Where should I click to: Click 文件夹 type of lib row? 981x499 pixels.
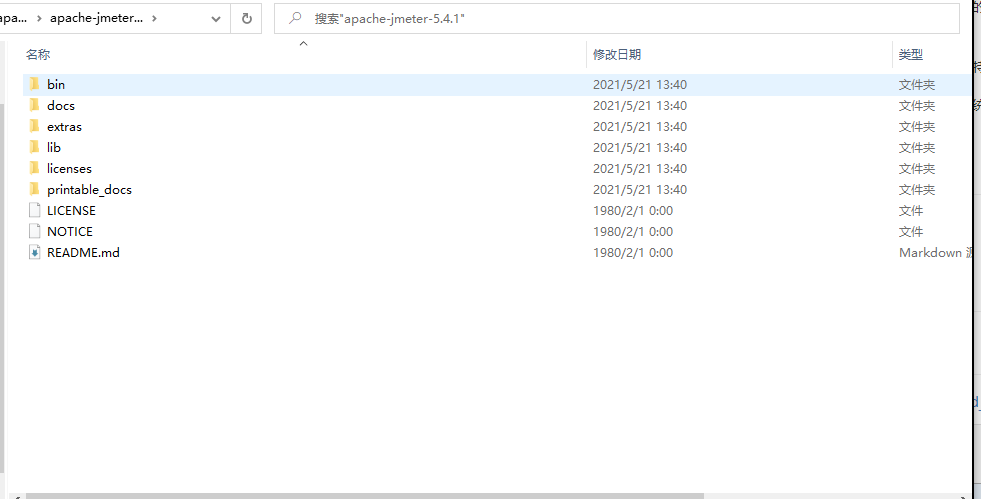click(x=917, y=148)
